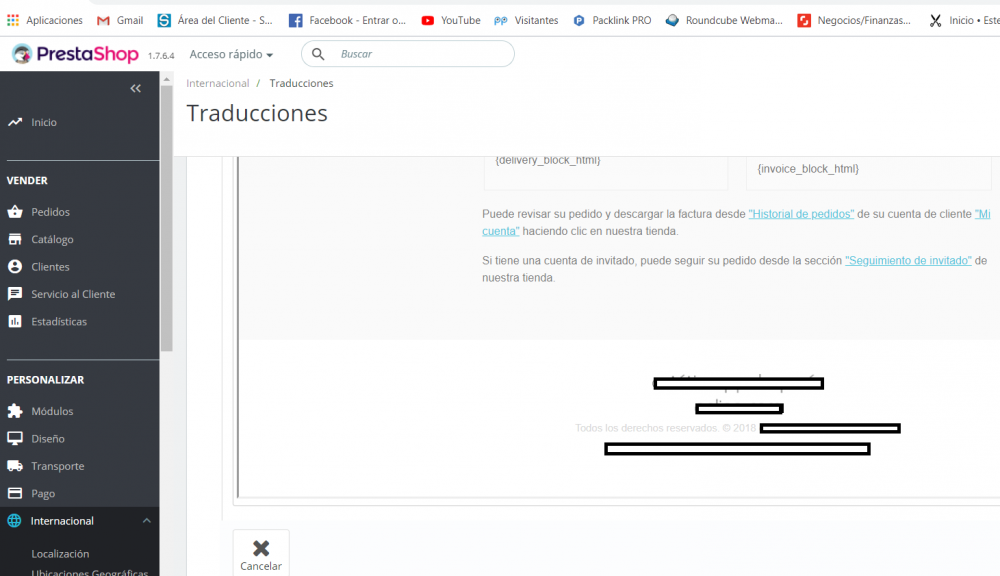The image size is (1000, 576).
Task: Click inside the Buscar search field
Action: 420,54
